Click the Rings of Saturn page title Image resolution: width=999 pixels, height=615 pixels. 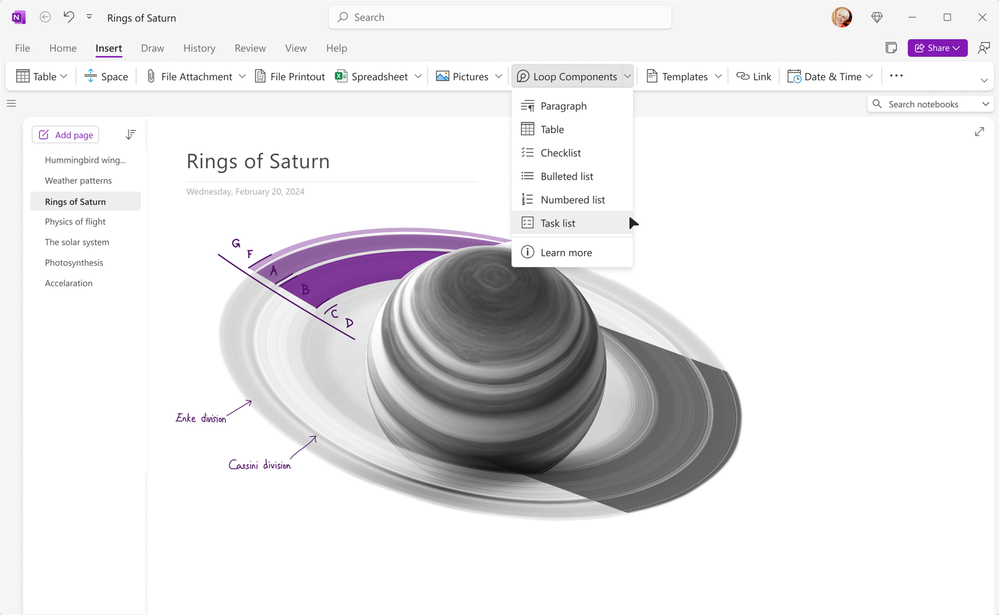(258, 161)
